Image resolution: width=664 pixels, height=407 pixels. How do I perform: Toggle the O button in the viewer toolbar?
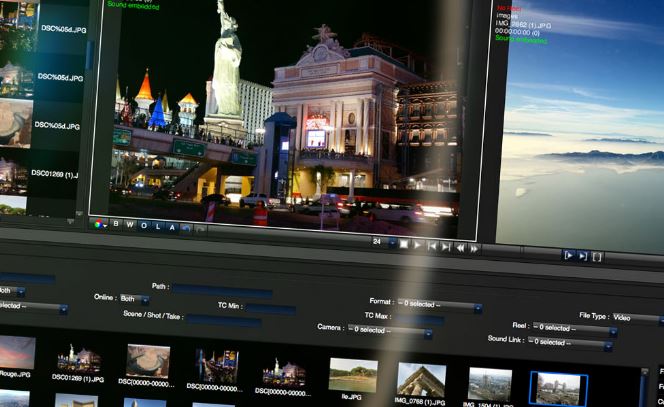(x=144, y=226)
